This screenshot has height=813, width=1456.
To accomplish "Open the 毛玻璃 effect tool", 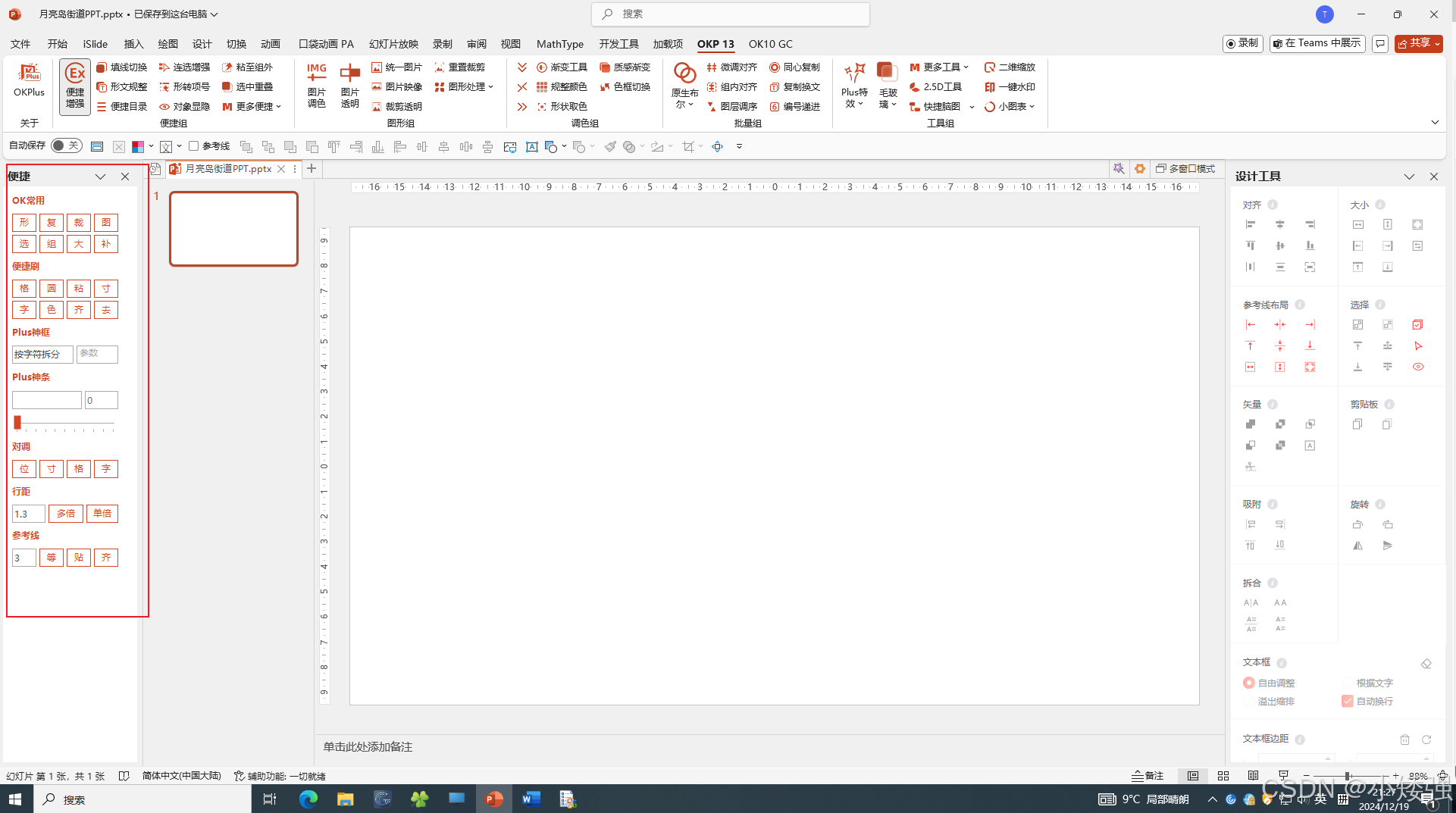I will pos(888,86).
